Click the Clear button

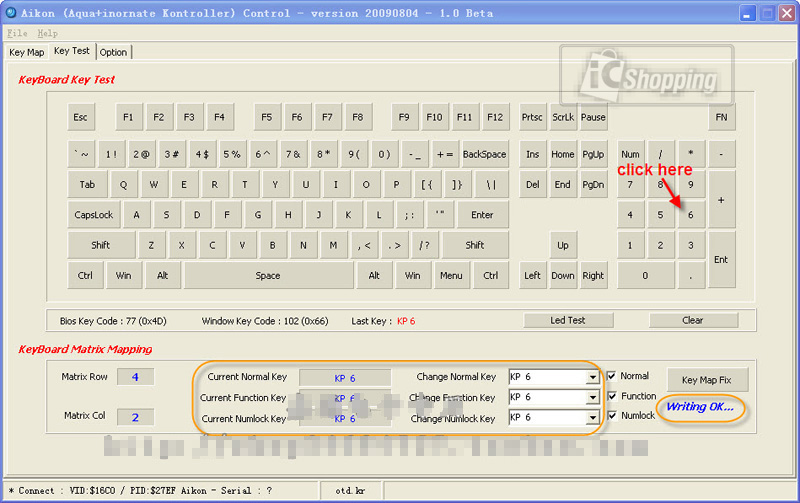pos(693,321)
